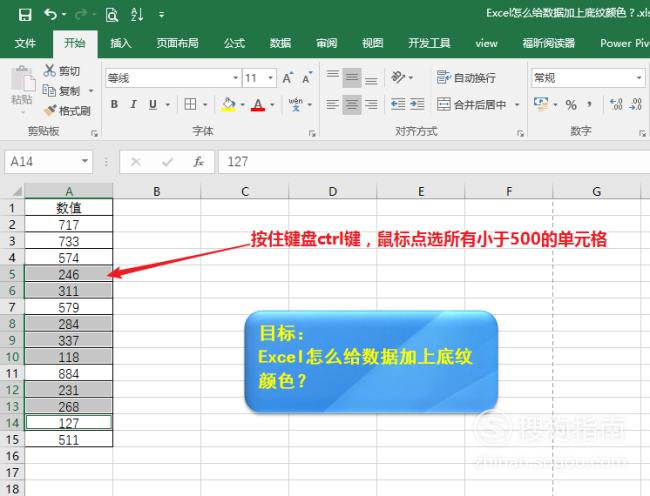Open the number format dropdown (常规)
Viewport: 650px width, 496px height.
coord(639,78)
